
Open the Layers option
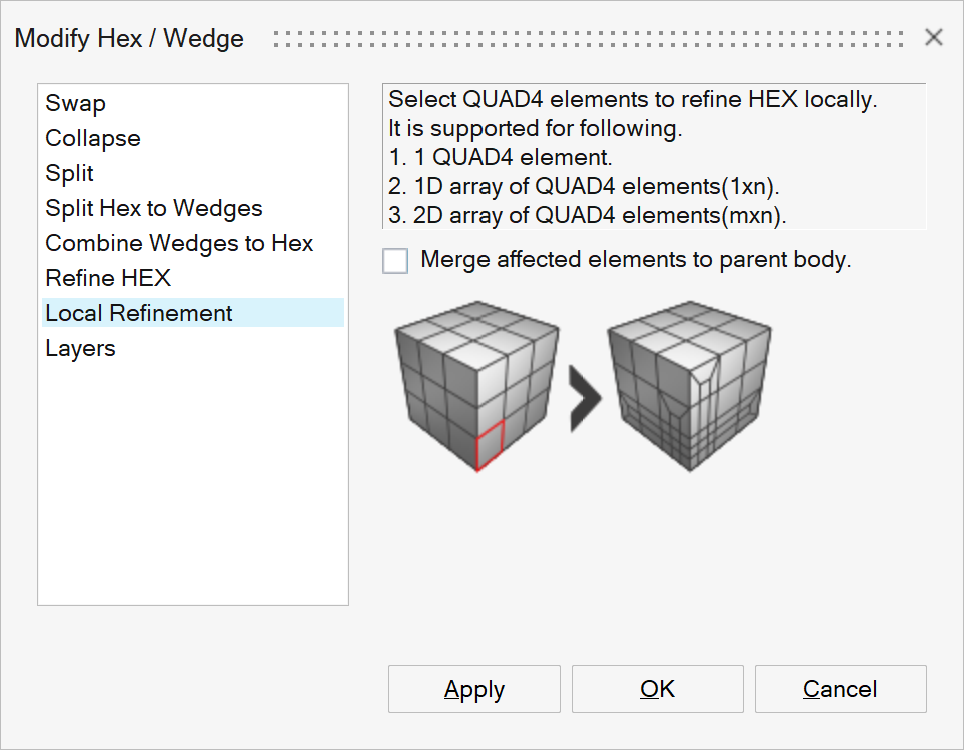(x=80, y=348)
